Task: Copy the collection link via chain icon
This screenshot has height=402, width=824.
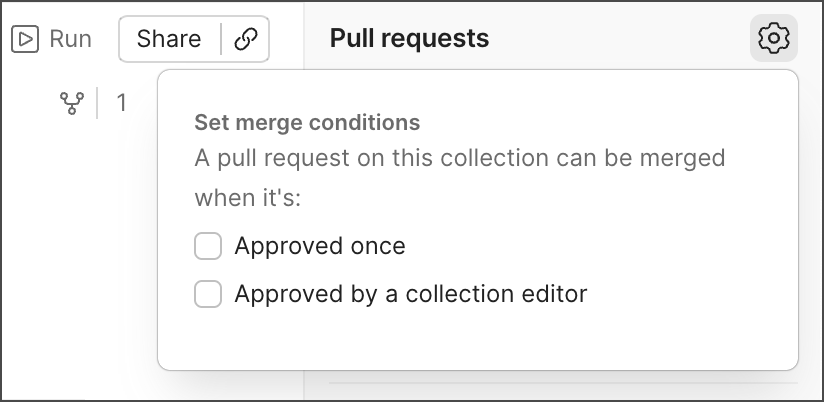Action: click(246, 39)
